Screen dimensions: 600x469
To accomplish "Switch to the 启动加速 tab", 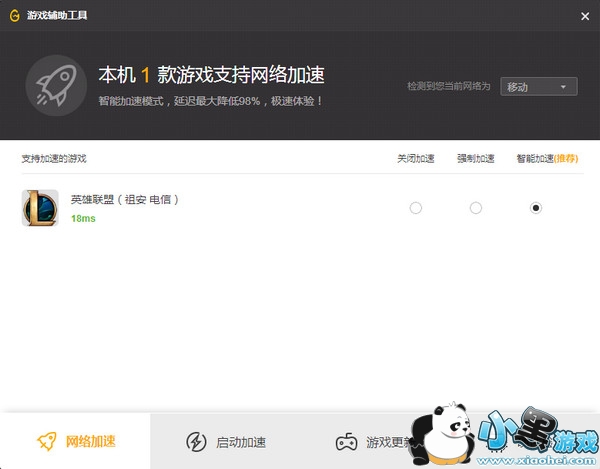I will pos(225,441).
